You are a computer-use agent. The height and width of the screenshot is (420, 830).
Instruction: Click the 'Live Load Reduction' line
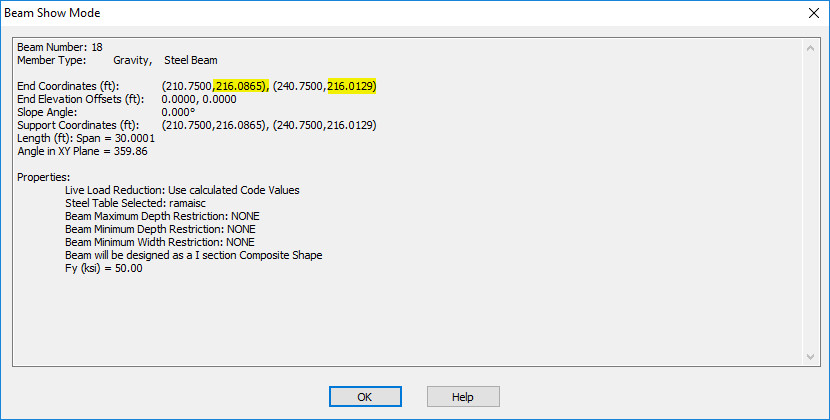182,190
